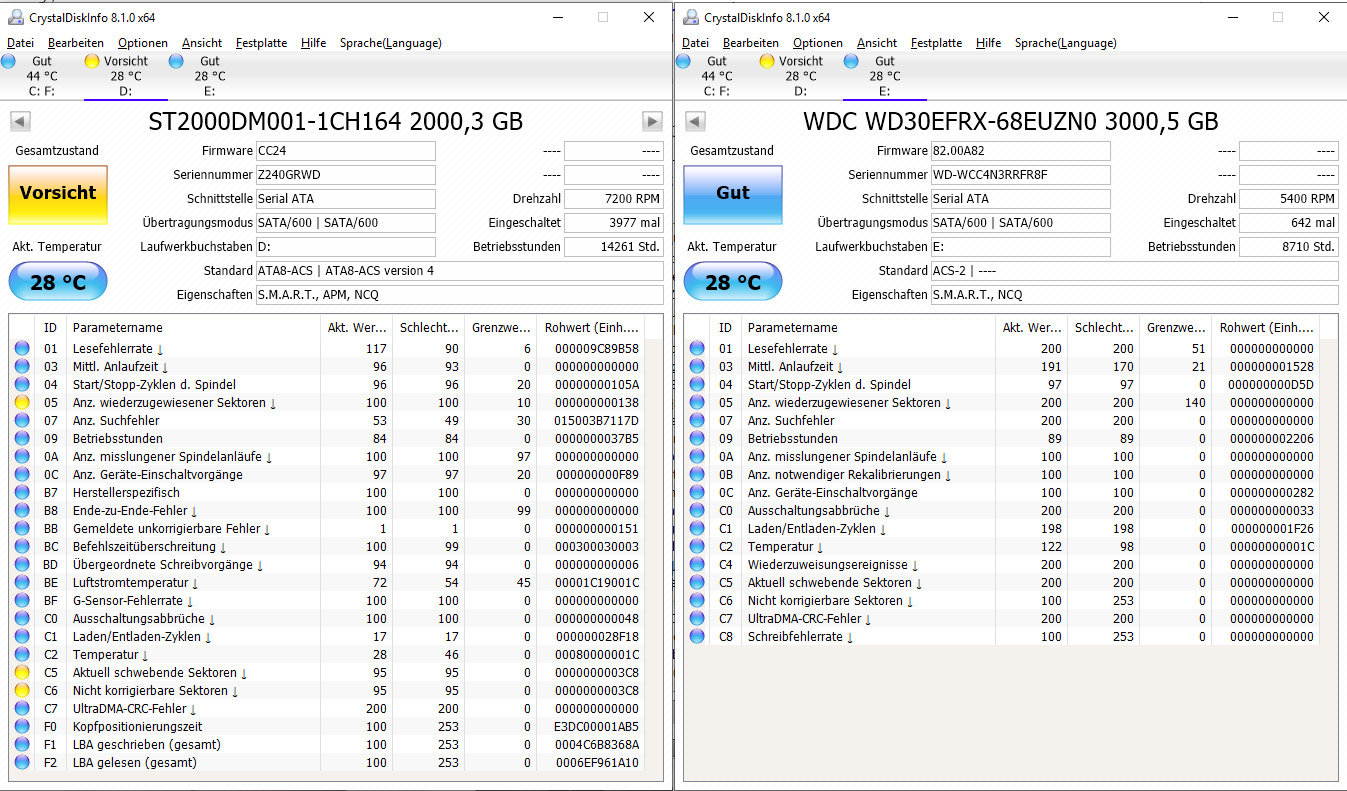The image size is (1347, 791).
Task: Click ID column header in left window
Action: pos(50,328)
